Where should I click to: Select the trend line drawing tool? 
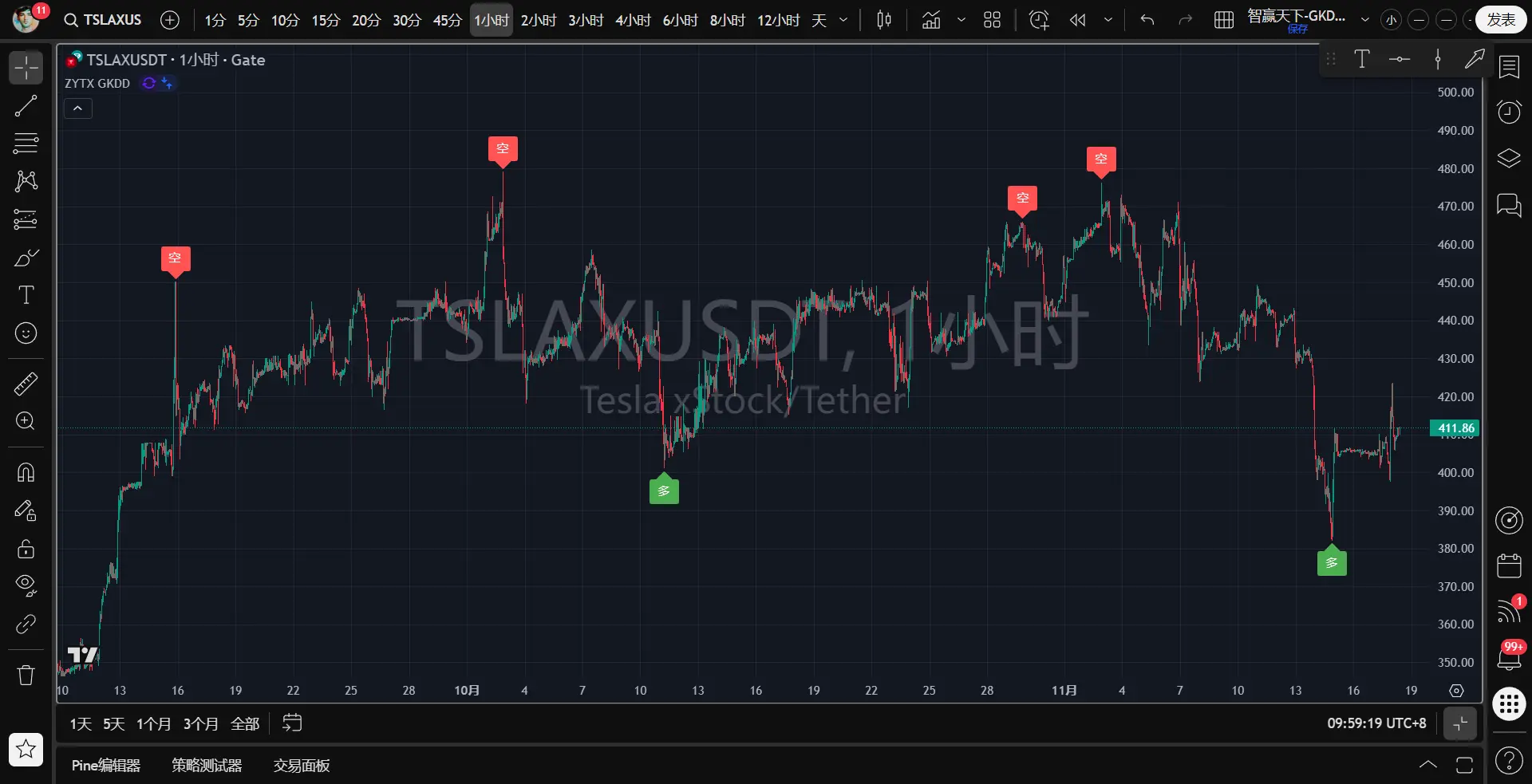click(26, 105)
